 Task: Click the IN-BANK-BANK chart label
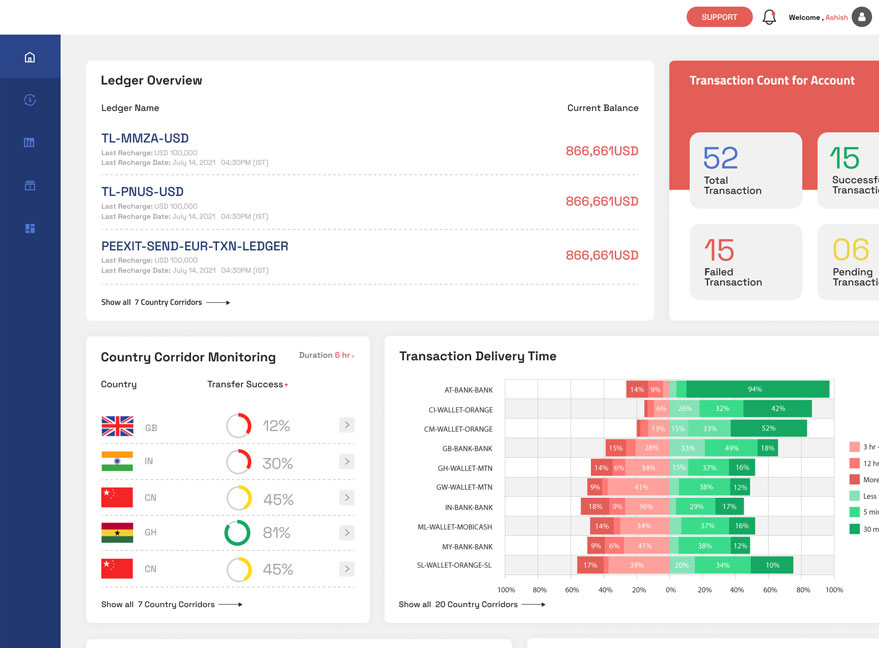(x=469, y=507)
